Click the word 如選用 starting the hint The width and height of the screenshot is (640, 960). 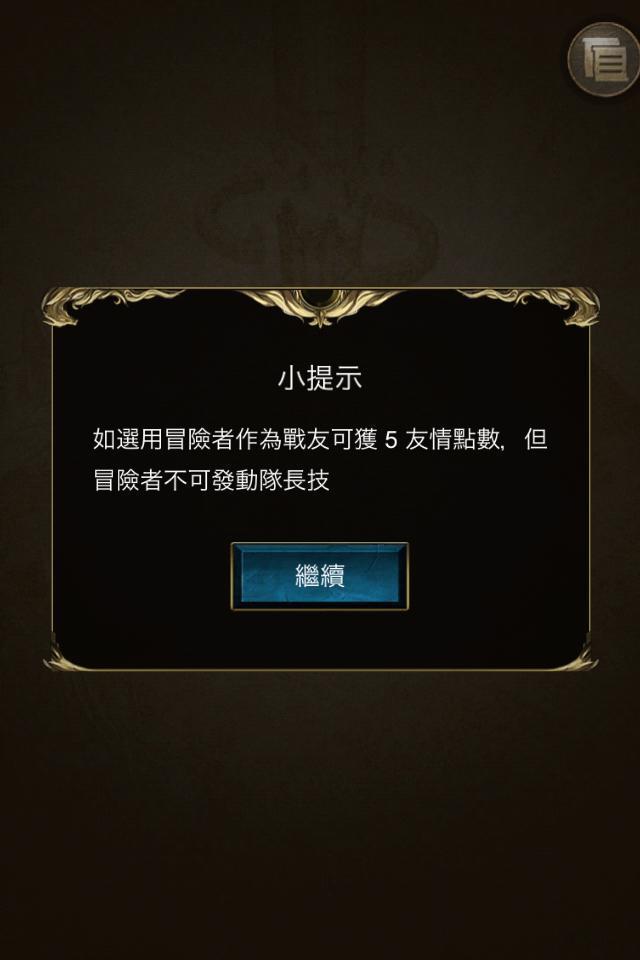[128, 440]
